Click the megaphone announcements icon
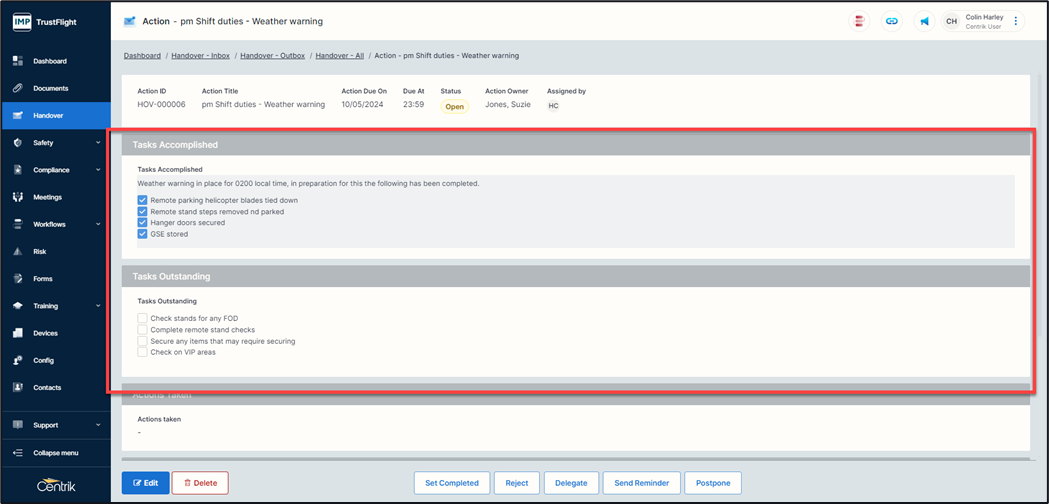The image size is (1049, 504). pyautogui.click(x=925, y=21)
